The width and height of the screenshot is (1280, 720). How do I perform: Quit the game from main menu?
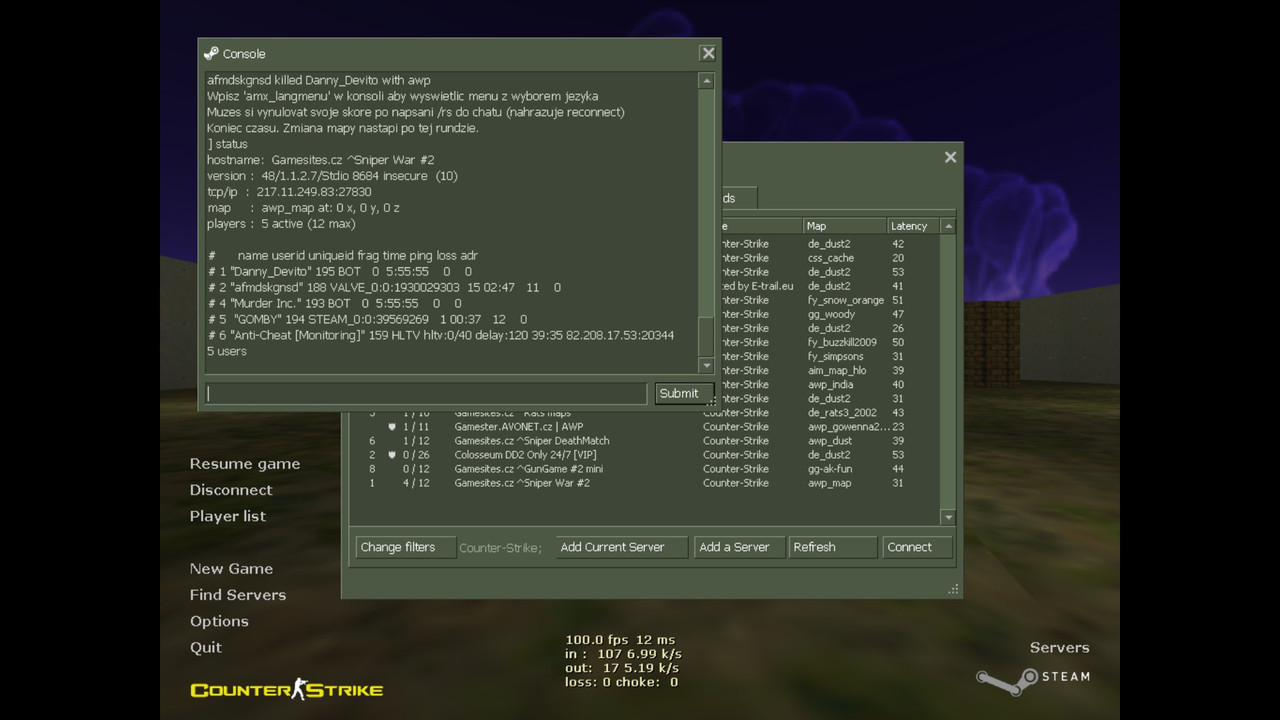(x=206, y=647)
